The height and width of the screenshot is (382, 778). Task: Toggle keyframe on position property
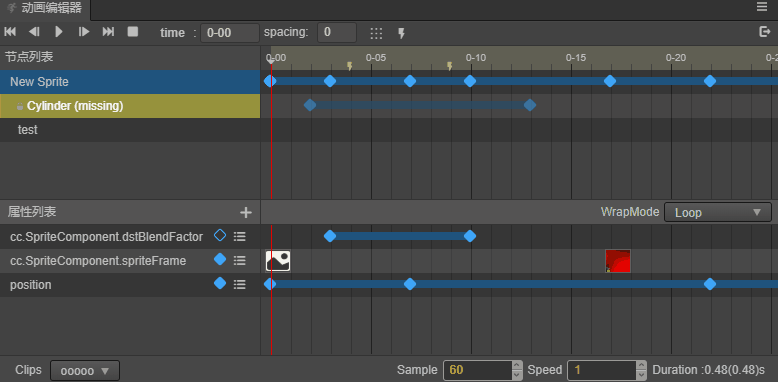[220, 283]
